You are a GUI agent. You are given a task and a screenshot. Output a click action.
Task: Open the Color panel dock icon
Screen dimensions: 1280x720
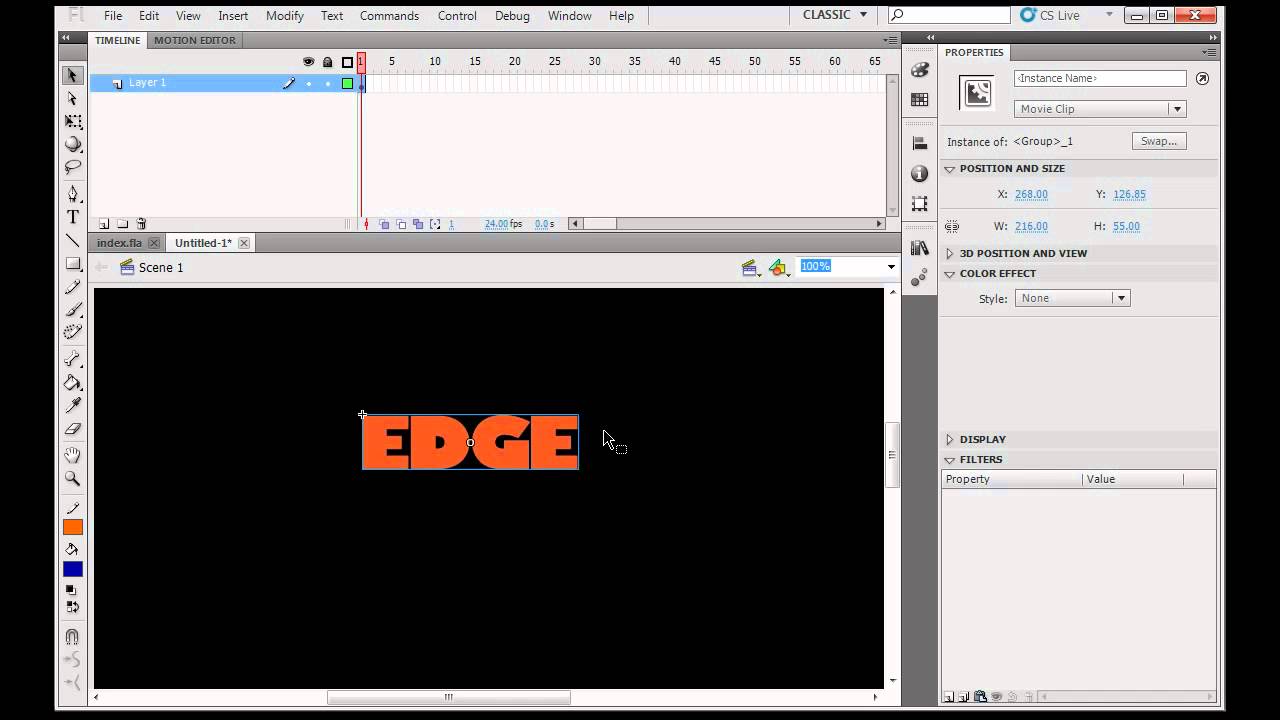[920, 70]
